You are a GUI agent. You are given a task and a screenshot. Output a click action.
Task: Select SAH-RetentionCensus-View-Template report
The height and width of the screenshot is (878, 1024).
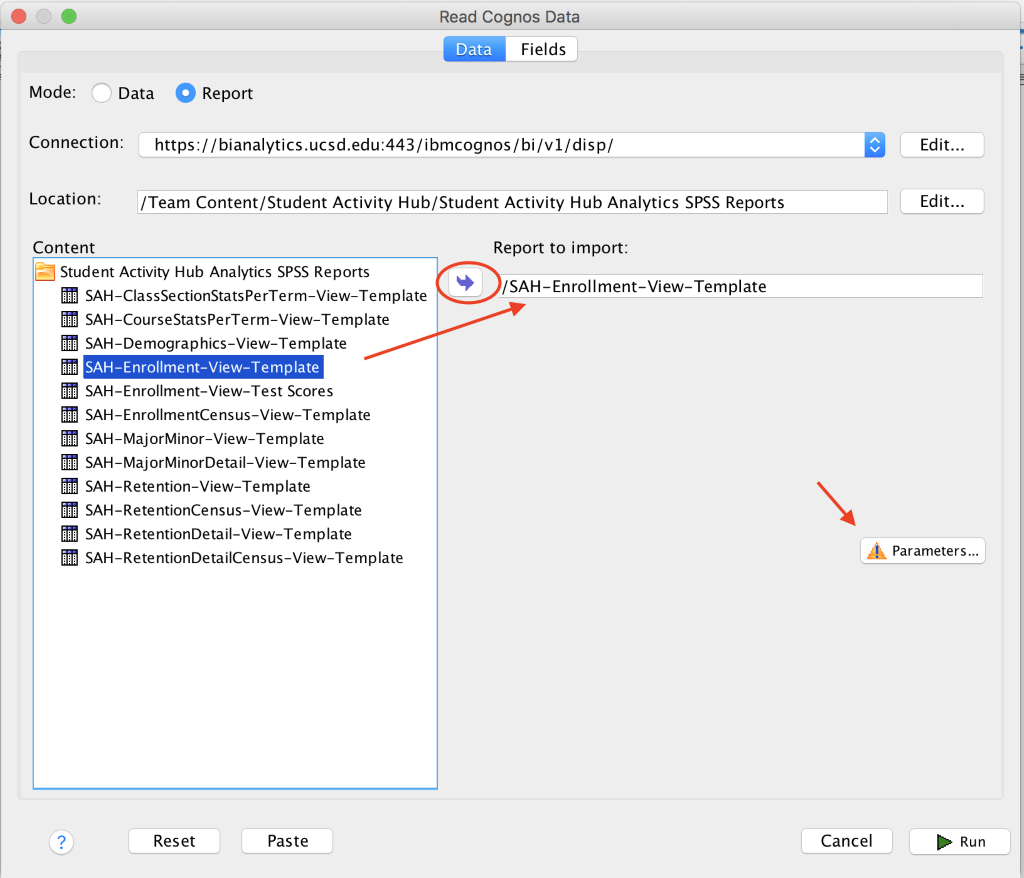(223, 510)
